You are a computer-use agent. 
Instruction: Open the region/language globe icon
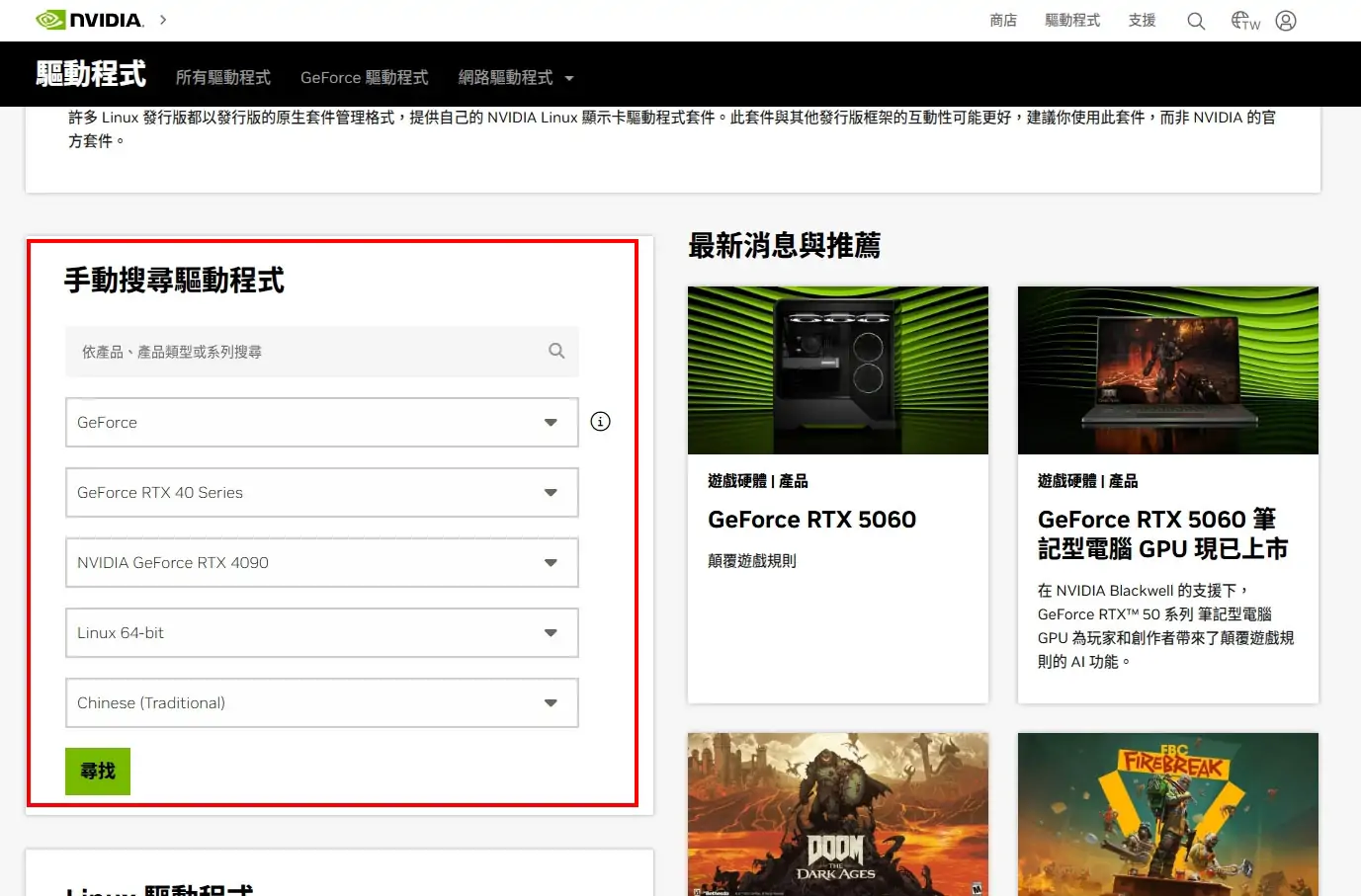tap(1244, 21)
